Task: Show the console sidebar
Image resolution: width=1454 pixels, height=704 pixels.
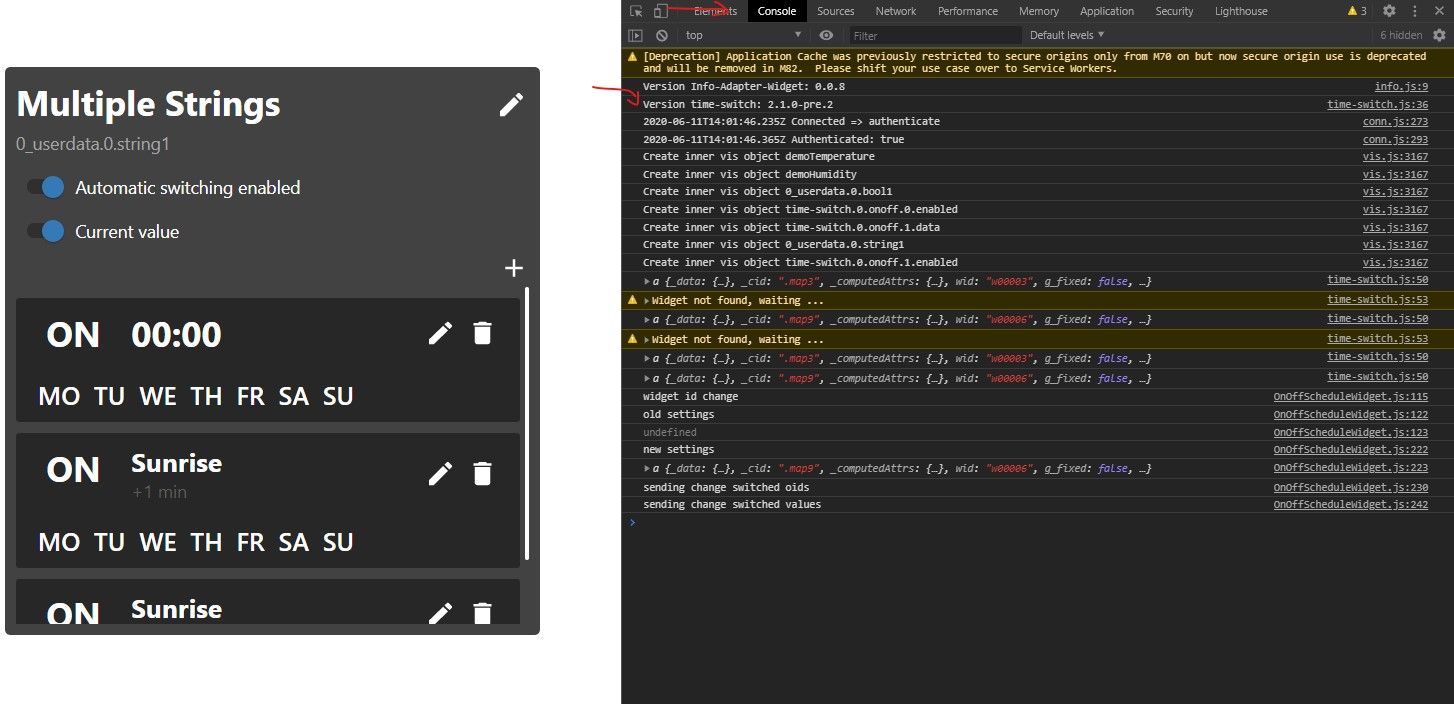Action: pyautogui.click(x=636, y=35)
